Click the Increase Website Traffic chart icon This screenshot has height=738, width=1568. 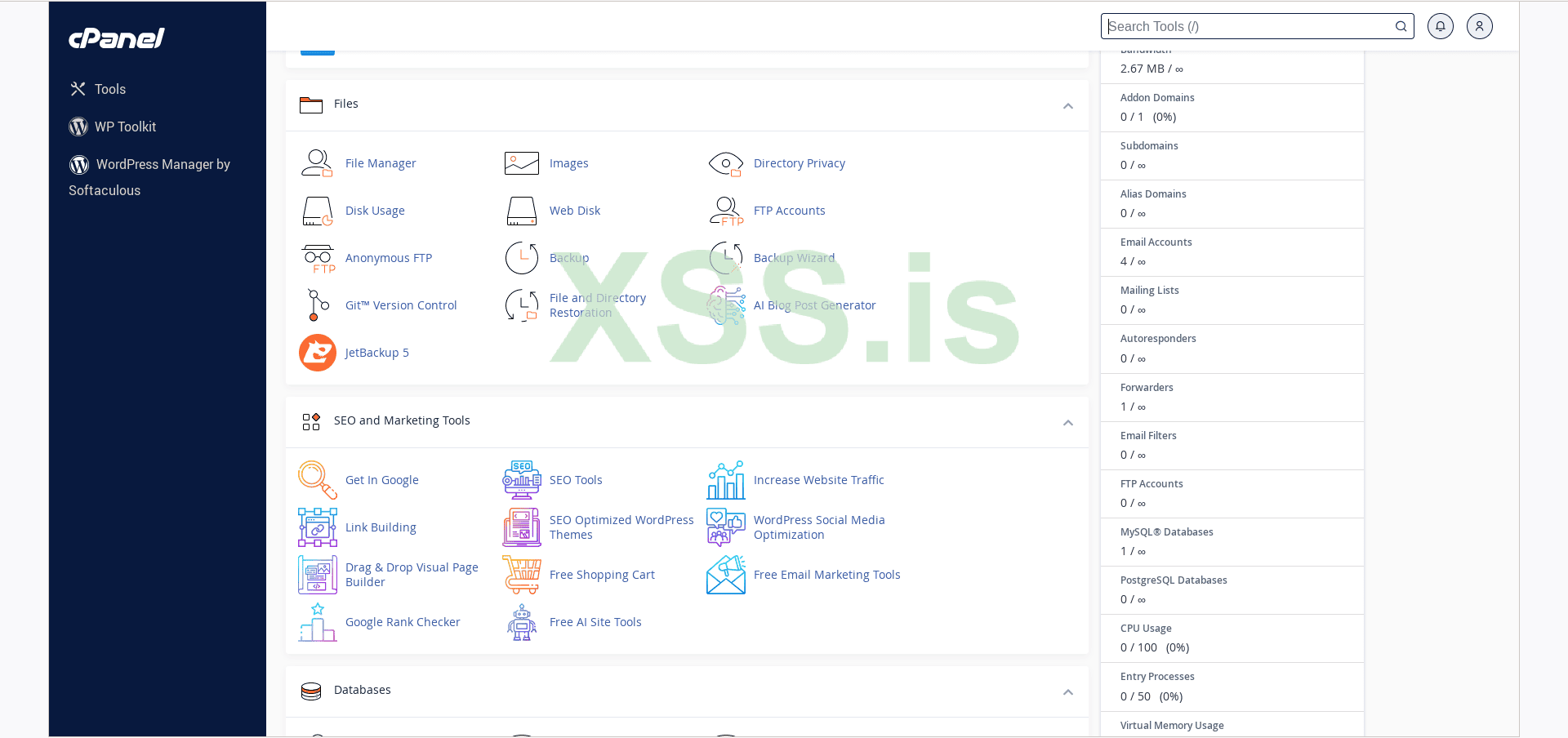726,480
